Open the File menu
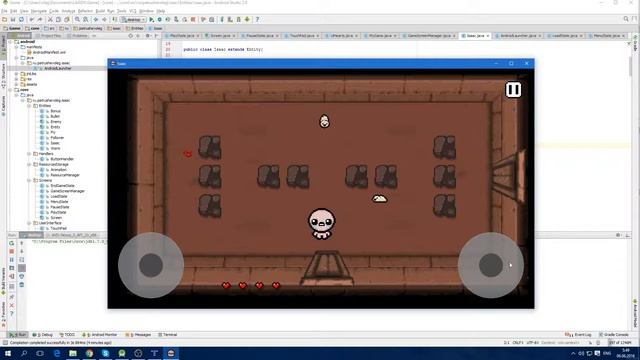 pyautogui.click(x=4, y=11)
